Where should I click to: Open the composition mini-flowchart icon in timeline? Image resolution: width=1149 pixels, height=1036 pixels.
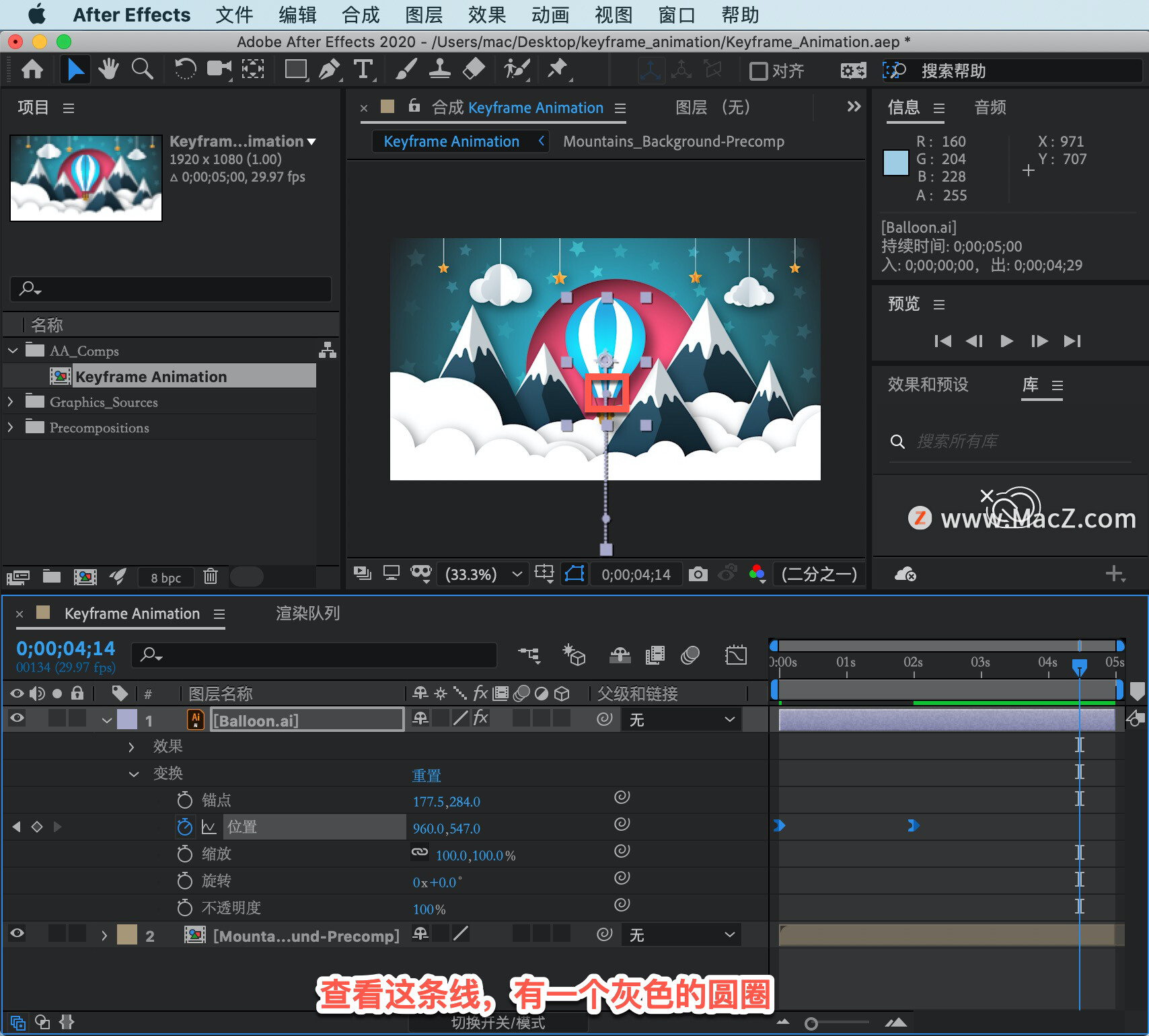[x=529, y=655]
